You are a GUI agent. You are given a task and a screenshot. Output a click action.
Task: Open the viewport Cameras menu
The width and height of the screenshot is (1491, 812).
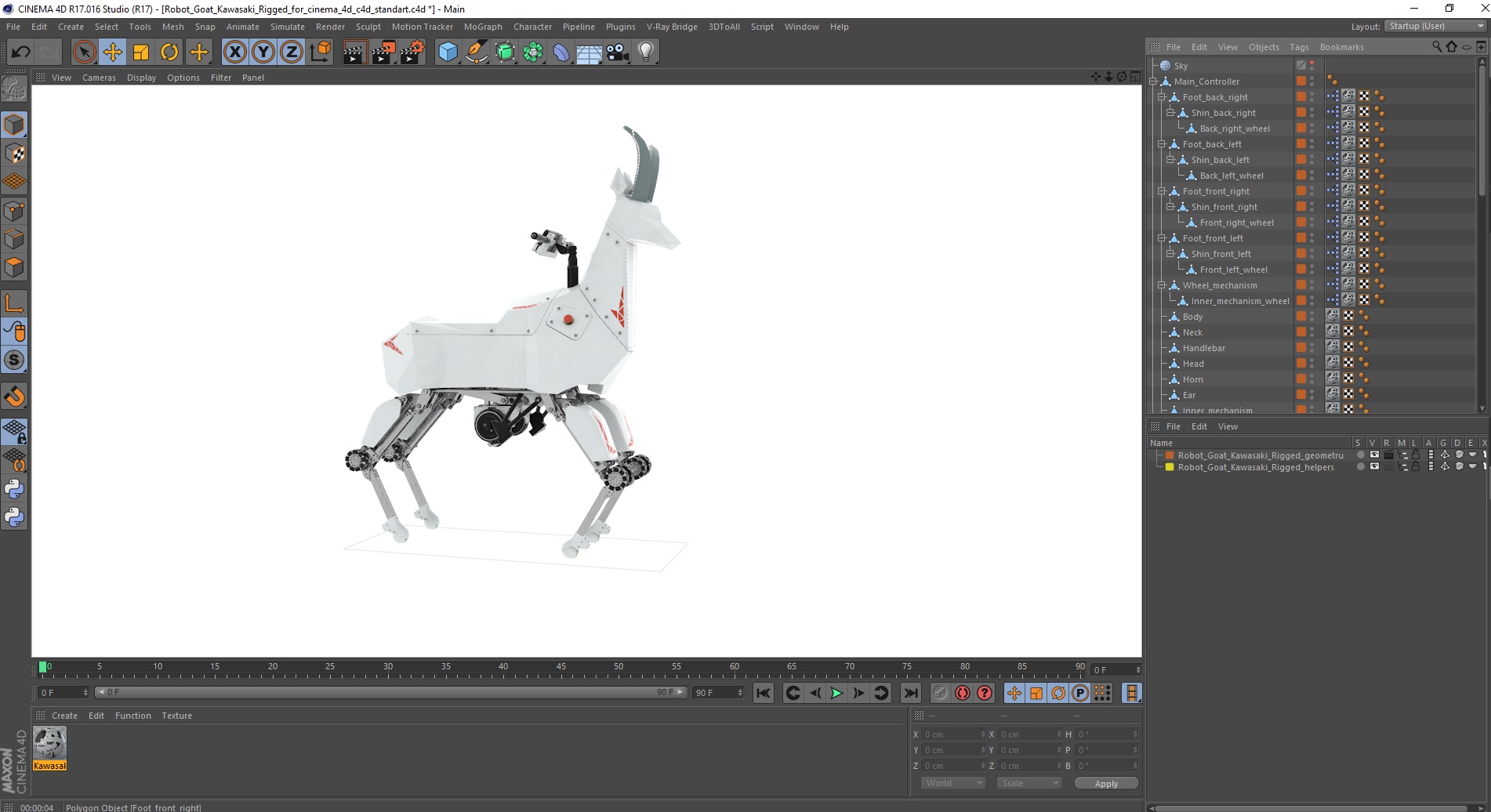[x=99, y=78]
